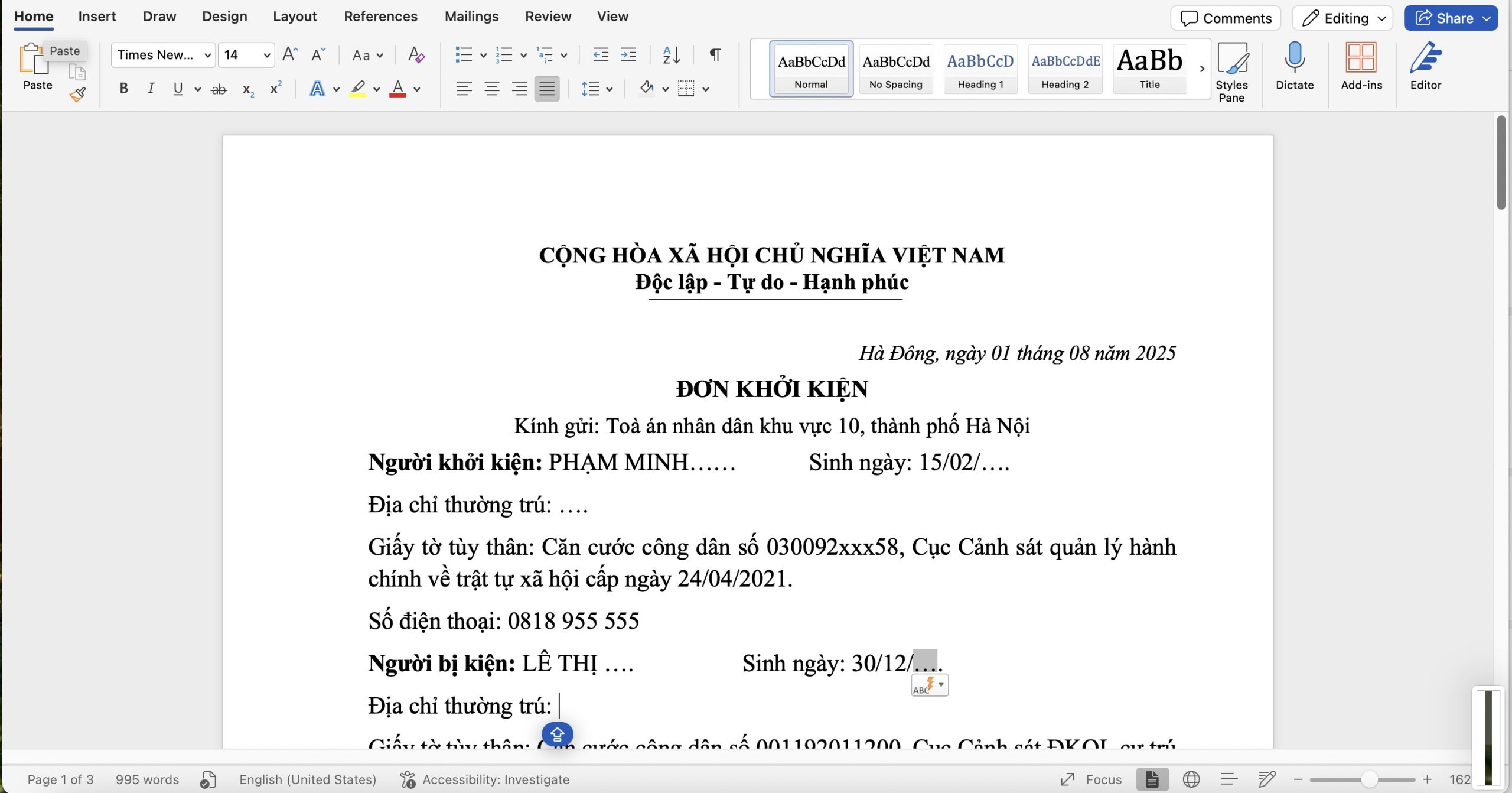Open the Editor pane icon

click(1425, 66)
